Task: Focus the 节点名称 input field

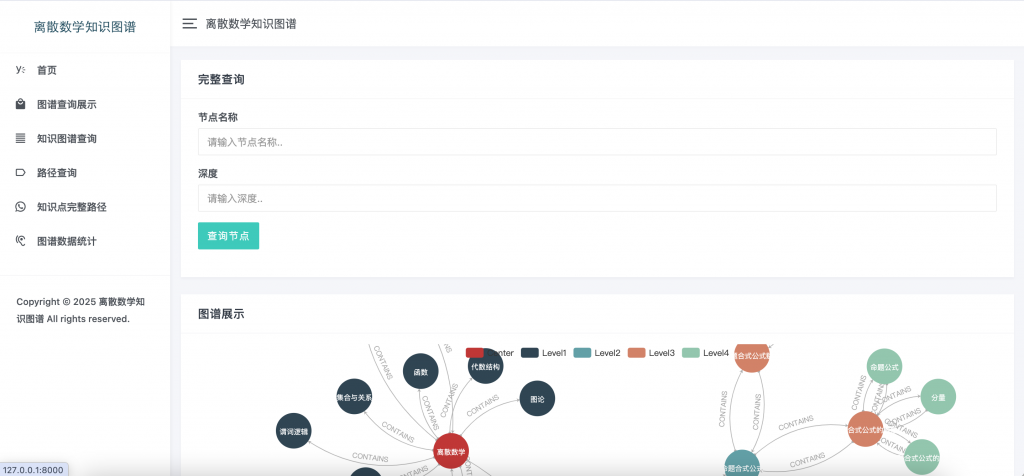Action: coord(597,142)
